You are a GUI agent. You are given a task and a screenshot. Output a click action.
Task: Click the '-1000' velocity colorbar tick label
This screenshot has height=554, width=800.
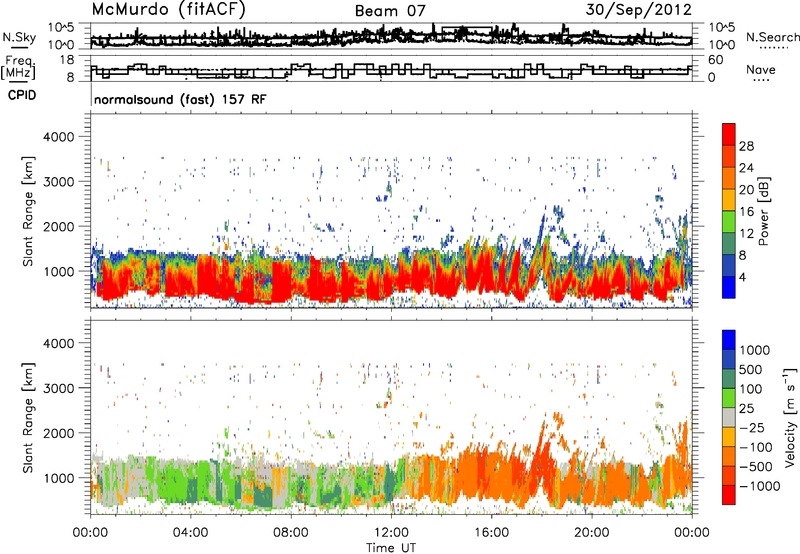coord(759,486)
